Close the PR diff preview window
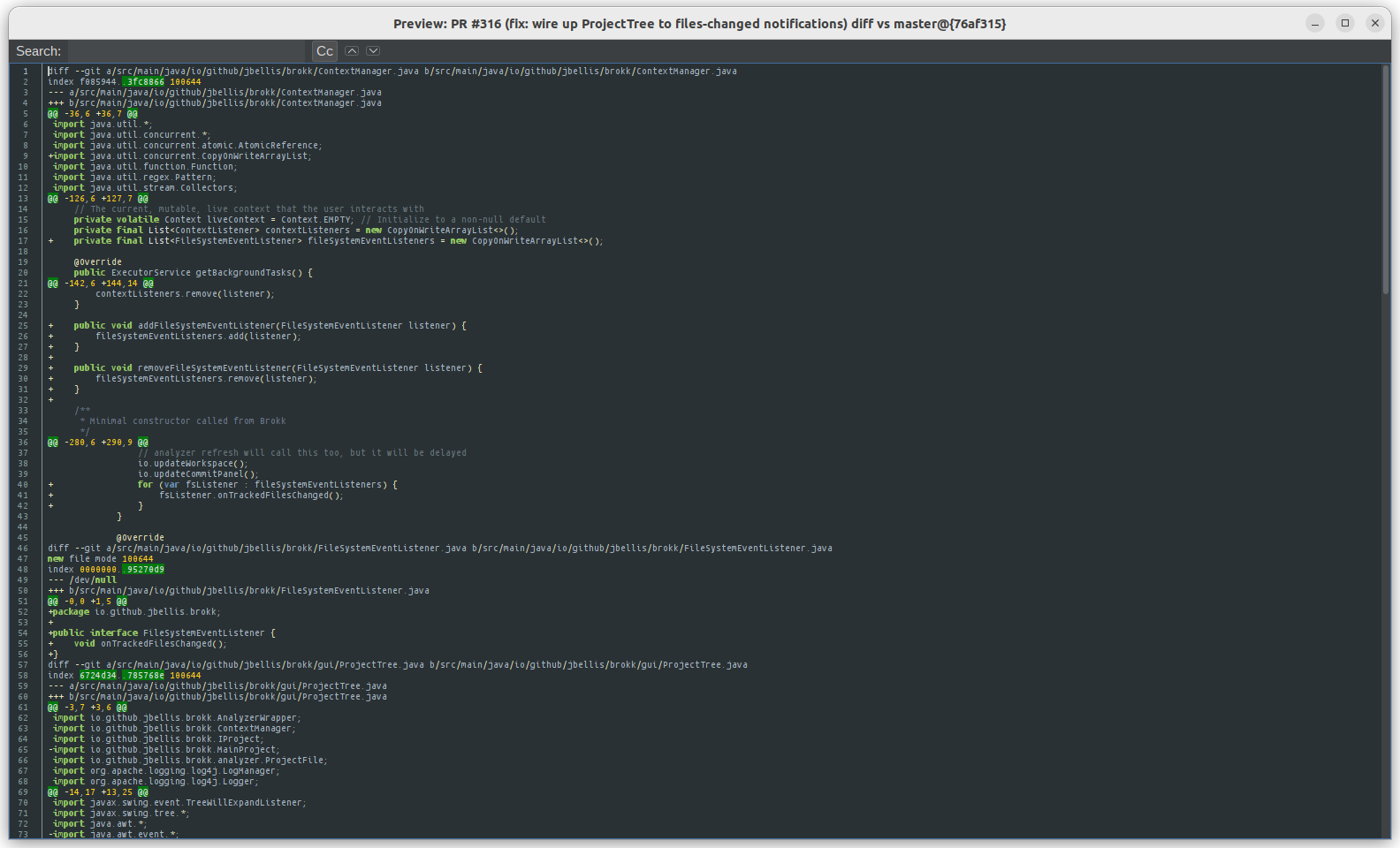 [x=1374, y=24]
